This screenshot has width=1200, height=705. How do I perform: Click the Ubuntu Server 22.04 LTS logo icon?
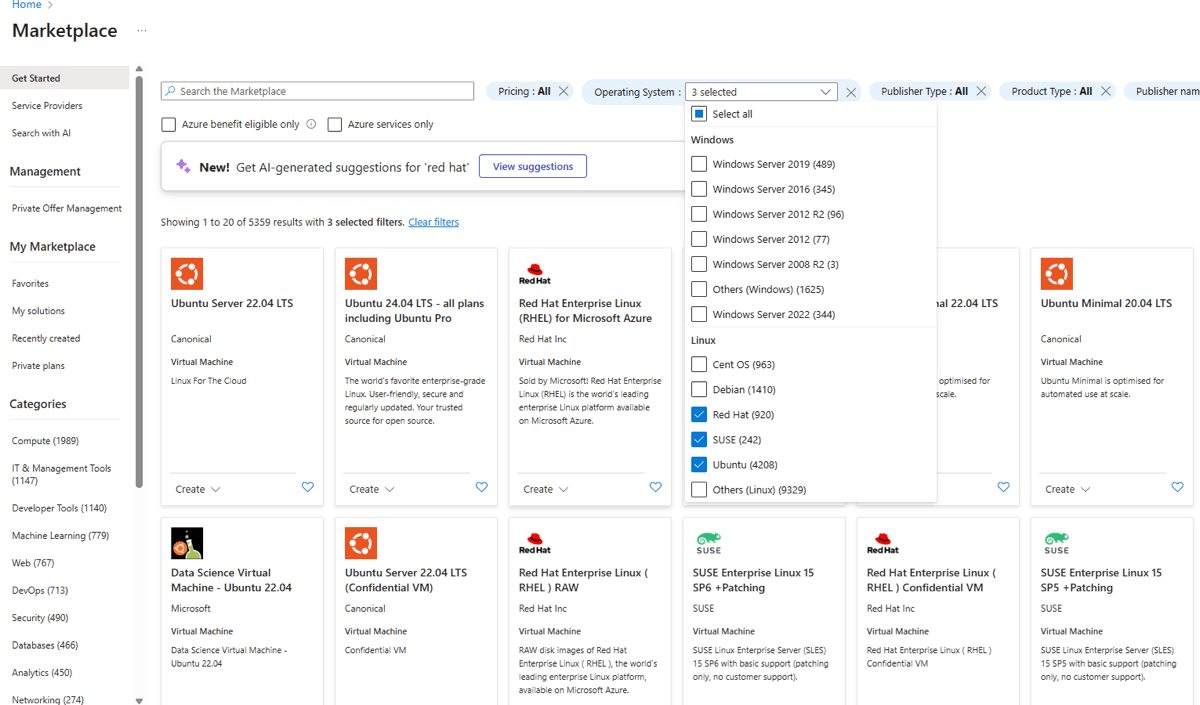[187, 272]
